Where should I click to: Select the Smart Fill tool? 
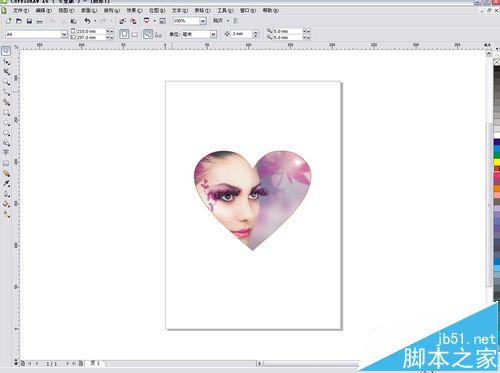click(x=6, y=102)
